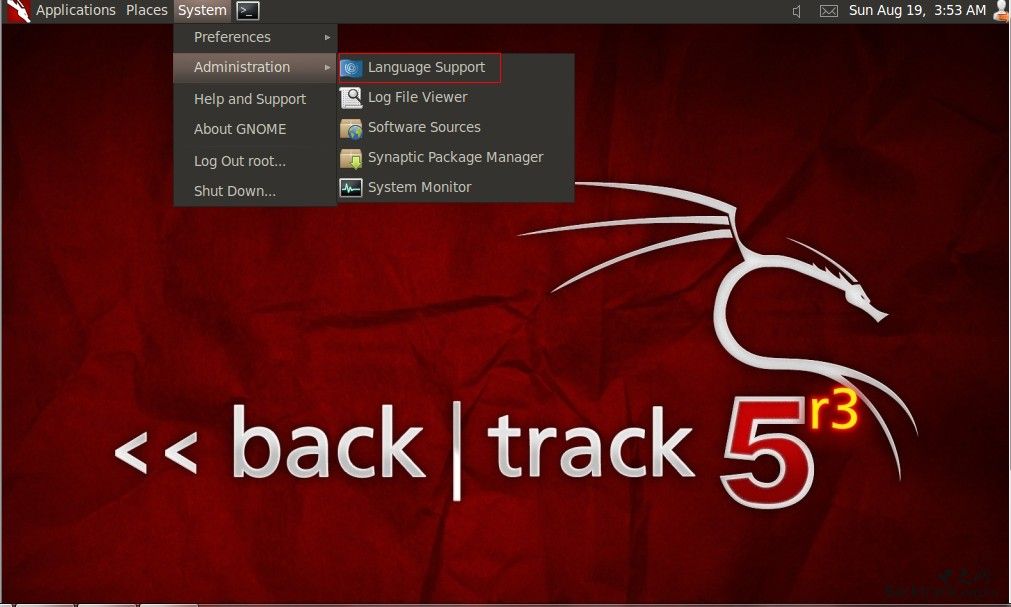The image size is (1011, 607).
Task: Expand the Administration submenu
Action: 241,67
